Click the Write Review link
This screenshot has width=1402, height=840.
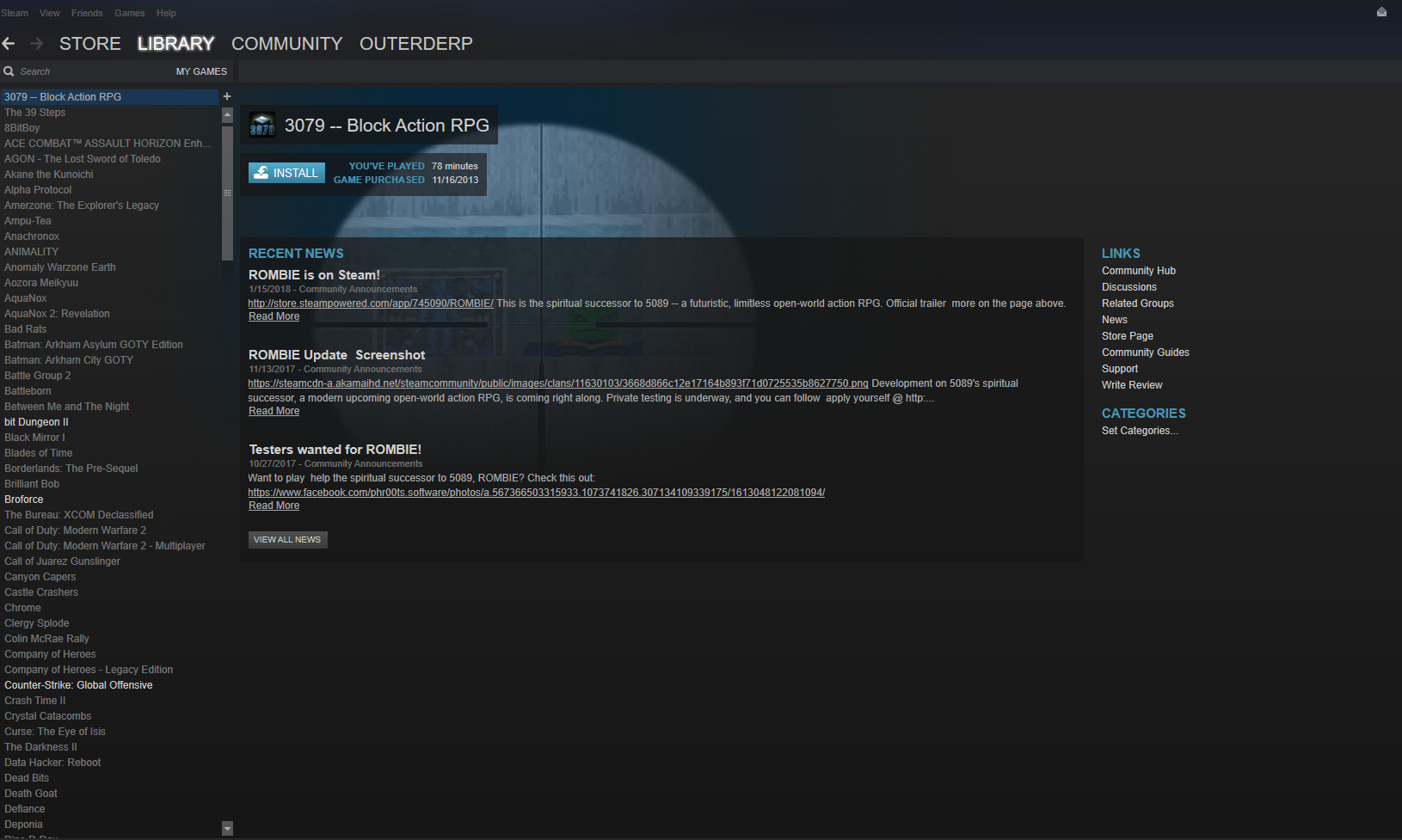(1132, 385)
